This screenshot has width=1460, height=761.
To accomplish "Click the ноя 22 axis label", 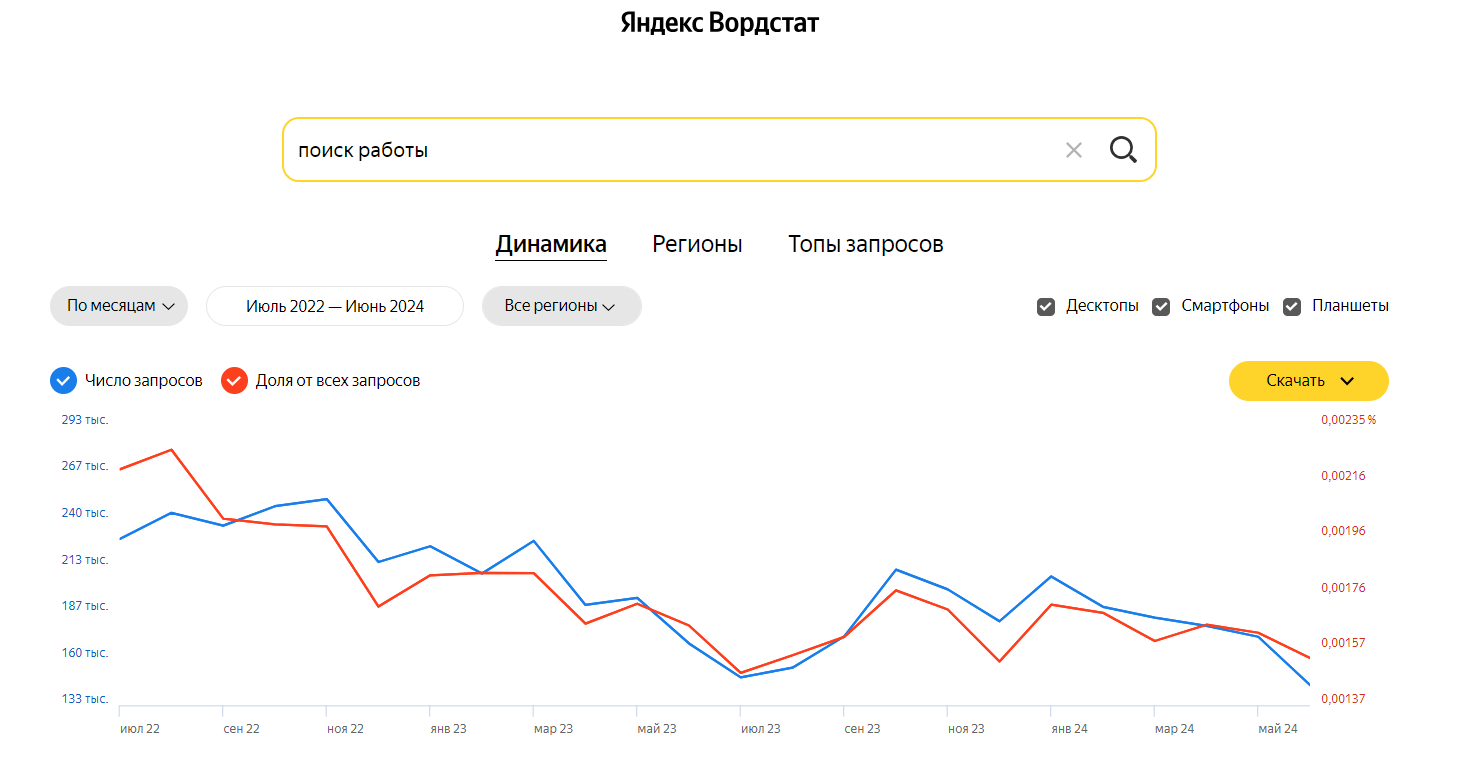I will click(345, 729).
